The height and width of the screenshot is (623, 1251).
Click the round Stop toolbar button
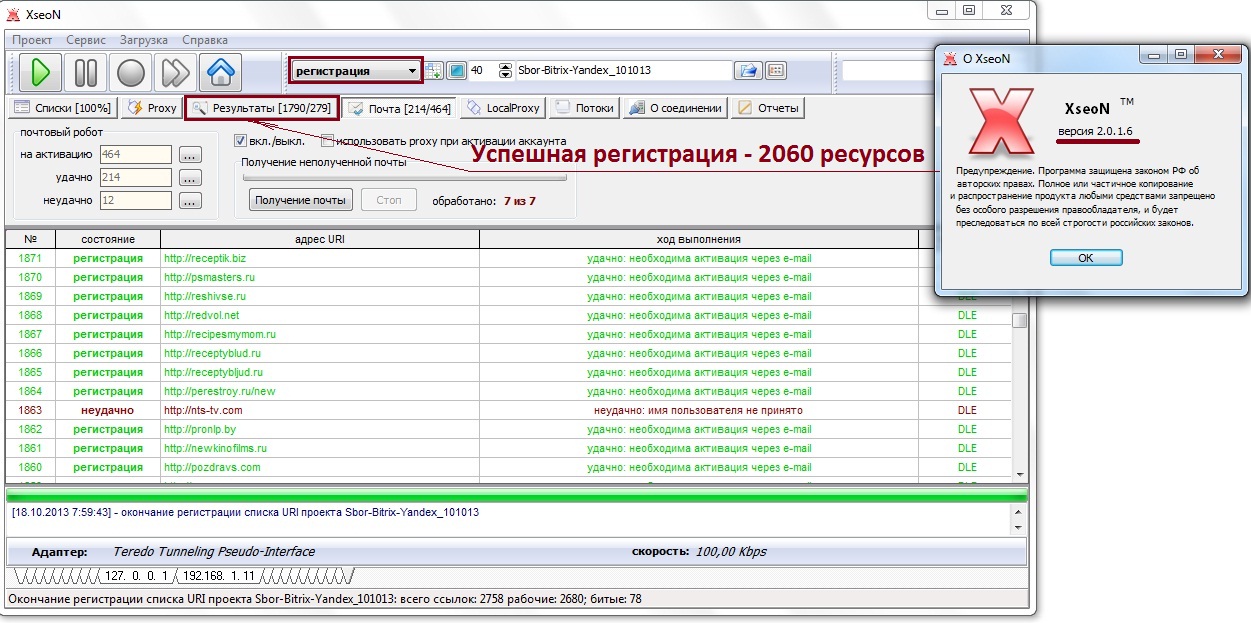pyautogui.click(x=131, y=72)
